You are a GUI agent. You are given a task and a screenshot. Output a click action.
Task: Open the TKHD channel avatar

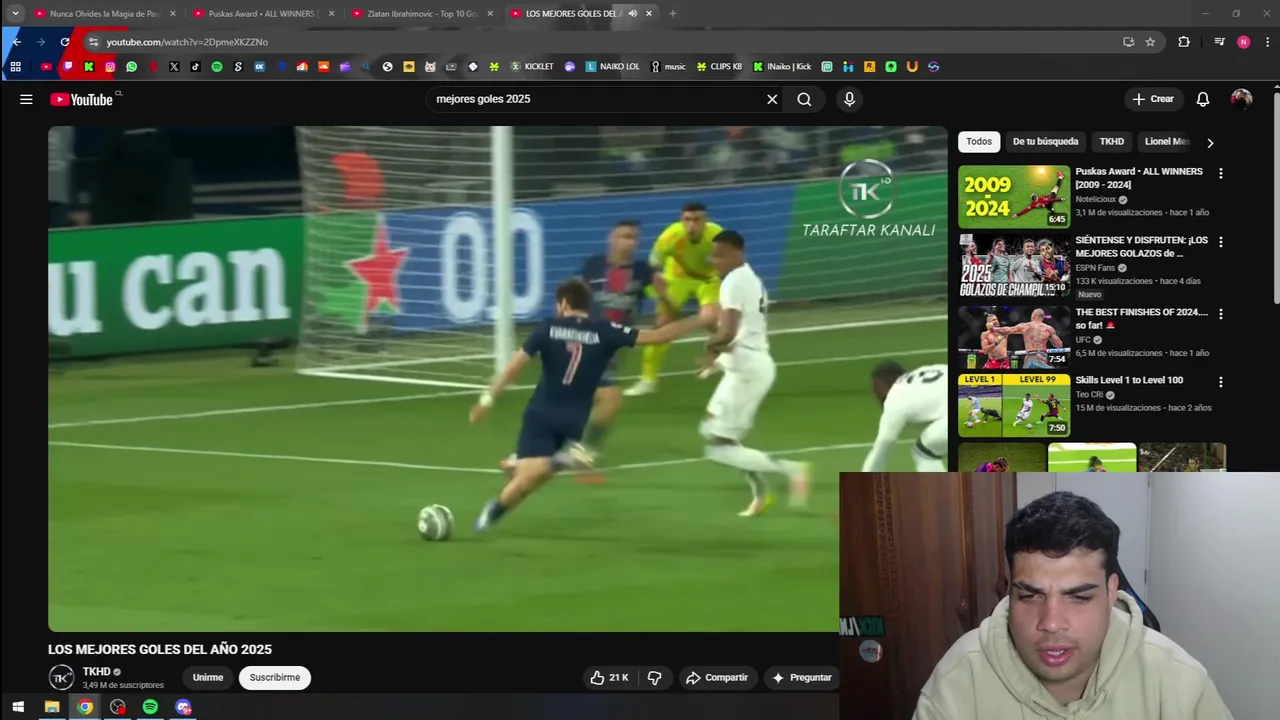tap(61, 677)
